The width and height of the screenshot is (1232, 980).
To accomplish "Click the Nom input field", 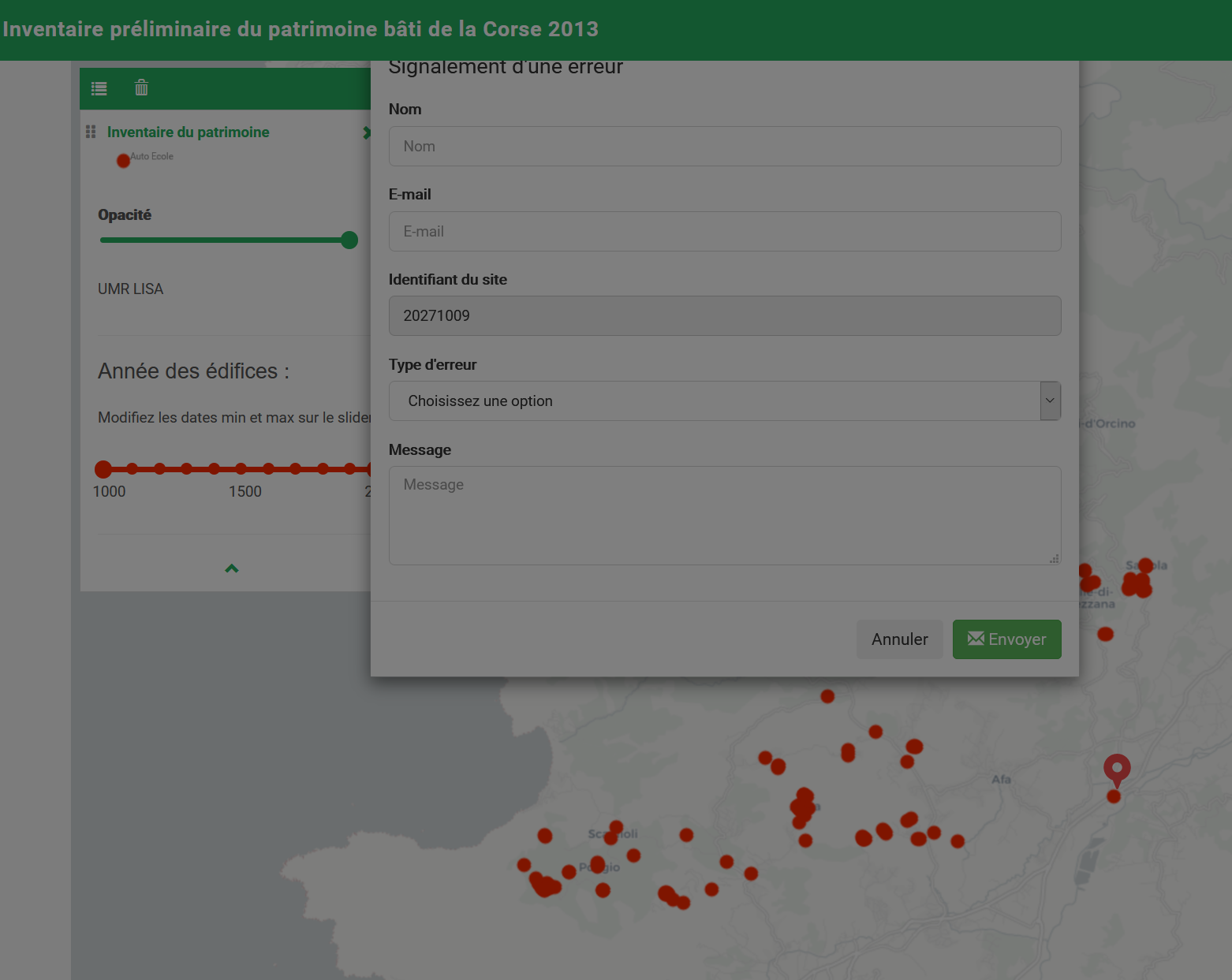I will pos(724,146).
